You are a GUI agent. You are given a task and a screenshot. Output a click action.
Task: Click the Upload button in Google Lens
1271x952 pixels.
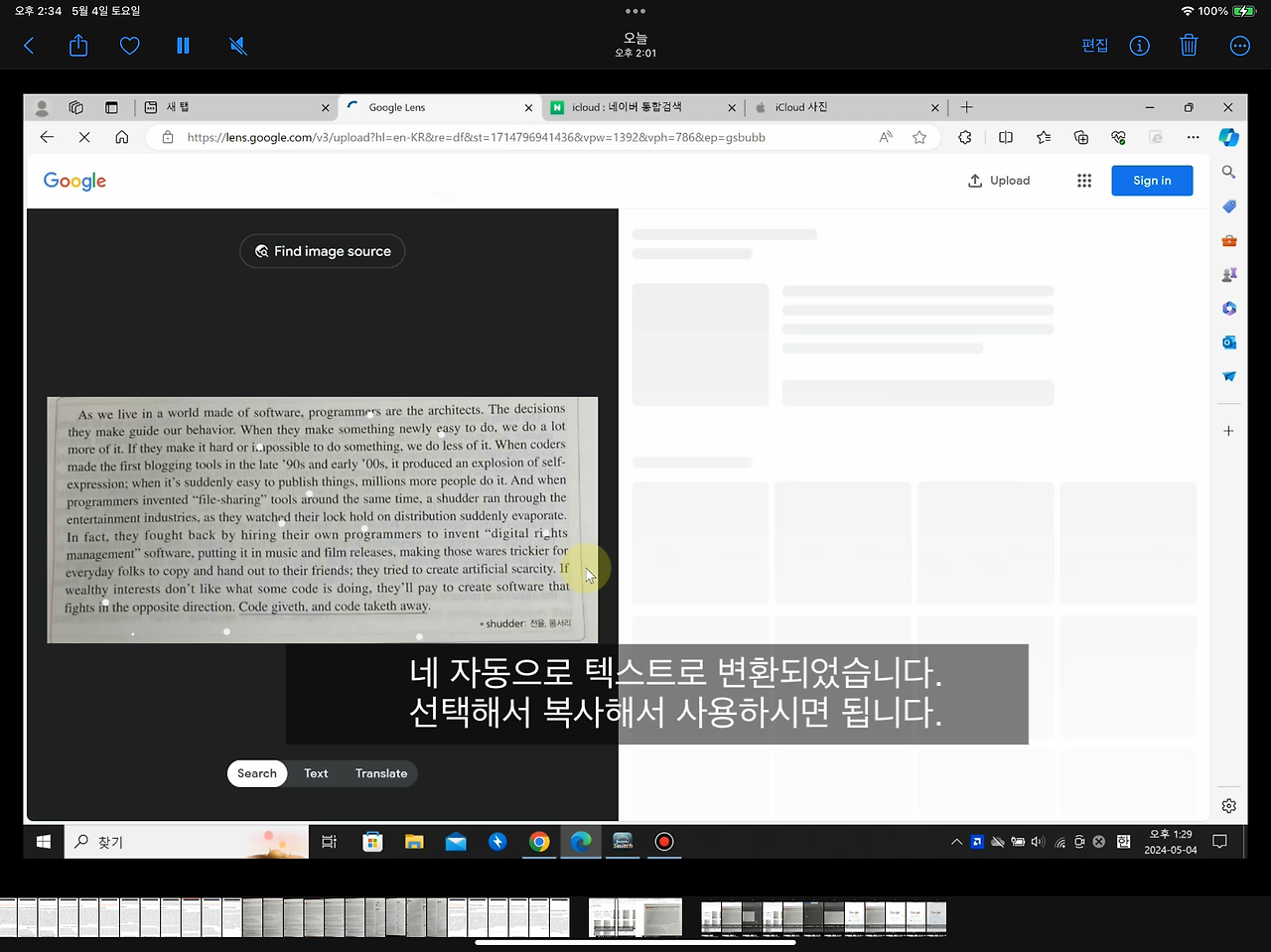[x=999, y=181]
